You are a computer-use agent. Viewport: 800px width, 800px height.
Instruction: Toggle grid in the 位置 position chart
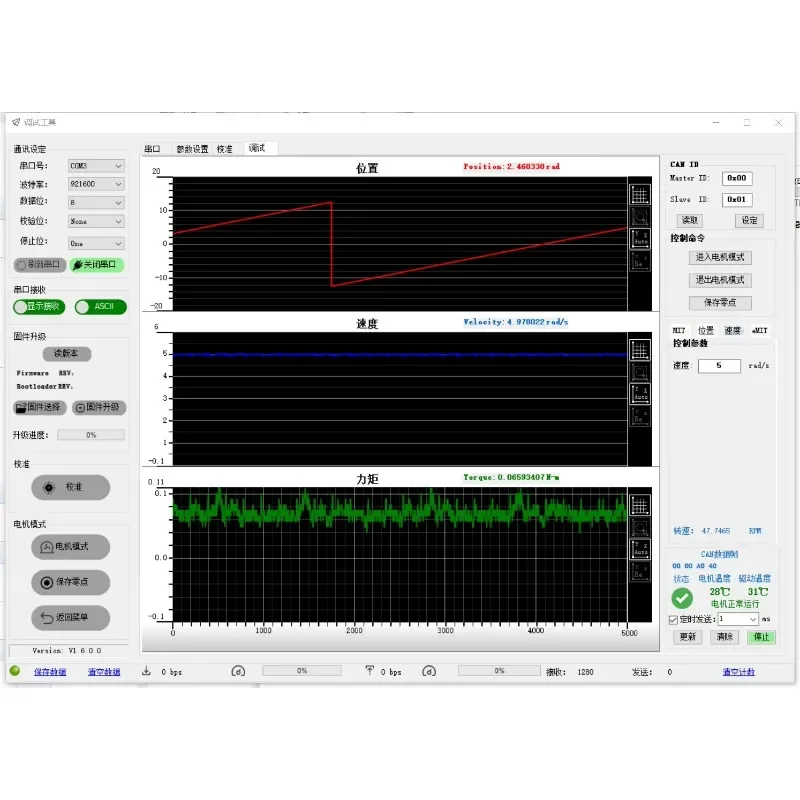[x=640, y=195]
